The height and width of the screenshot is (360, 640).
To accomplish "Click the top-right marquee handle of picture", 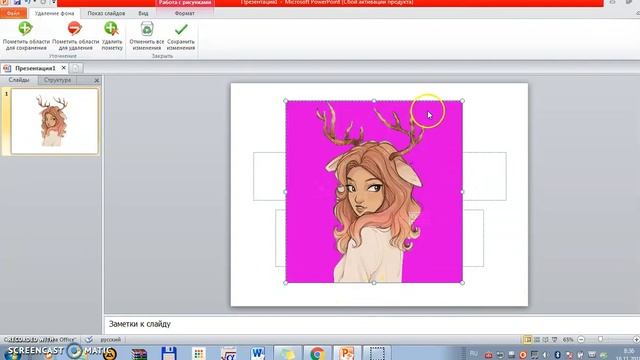I will [x=462, y=101].
